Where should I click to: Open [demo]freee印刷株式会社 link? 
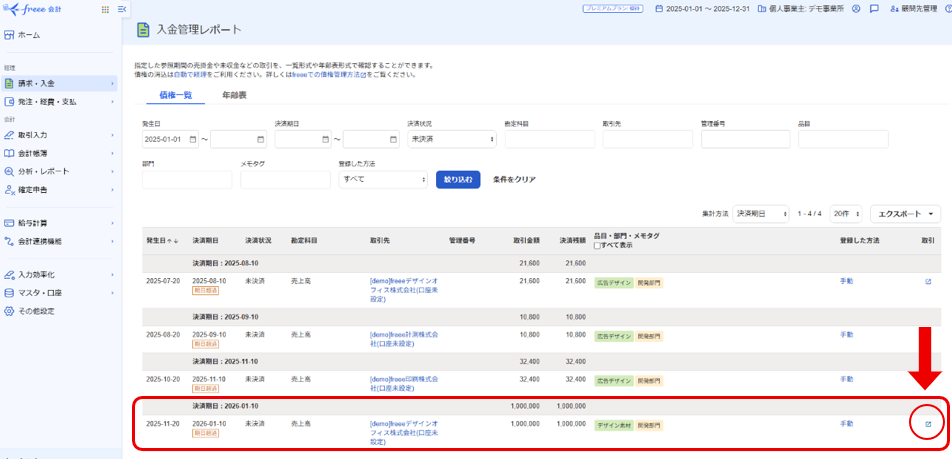click(x=404, y=383)
